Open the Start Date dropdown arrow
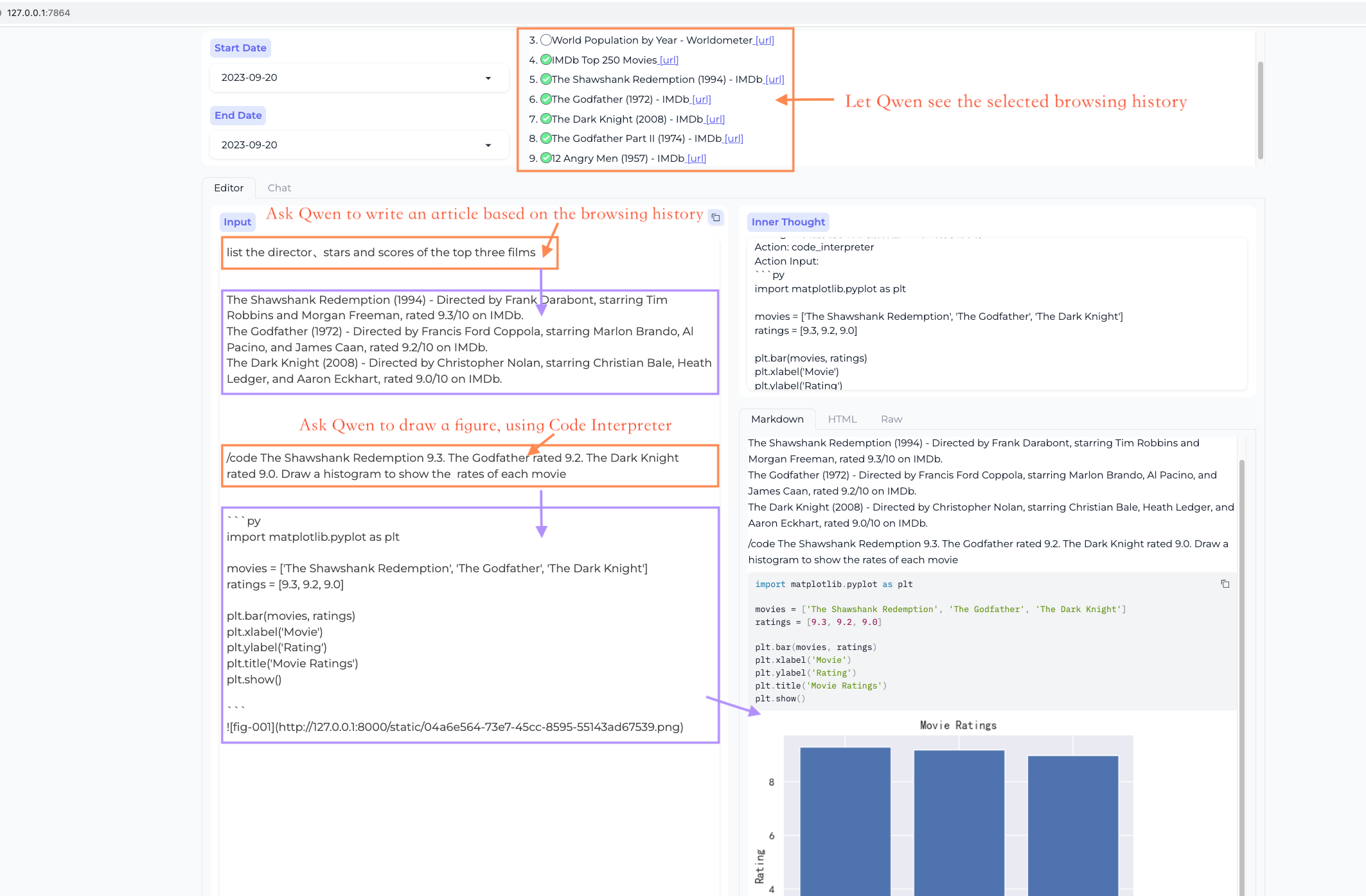Viewport: 1366px width, 896px height. tap(488, 78)
